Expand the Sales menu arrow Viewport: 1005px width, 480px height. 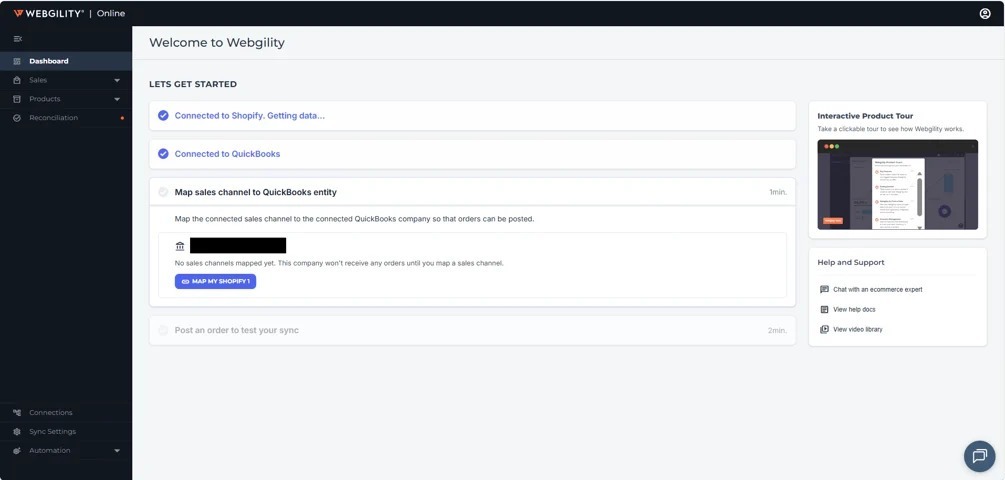[x=117, y=81]
